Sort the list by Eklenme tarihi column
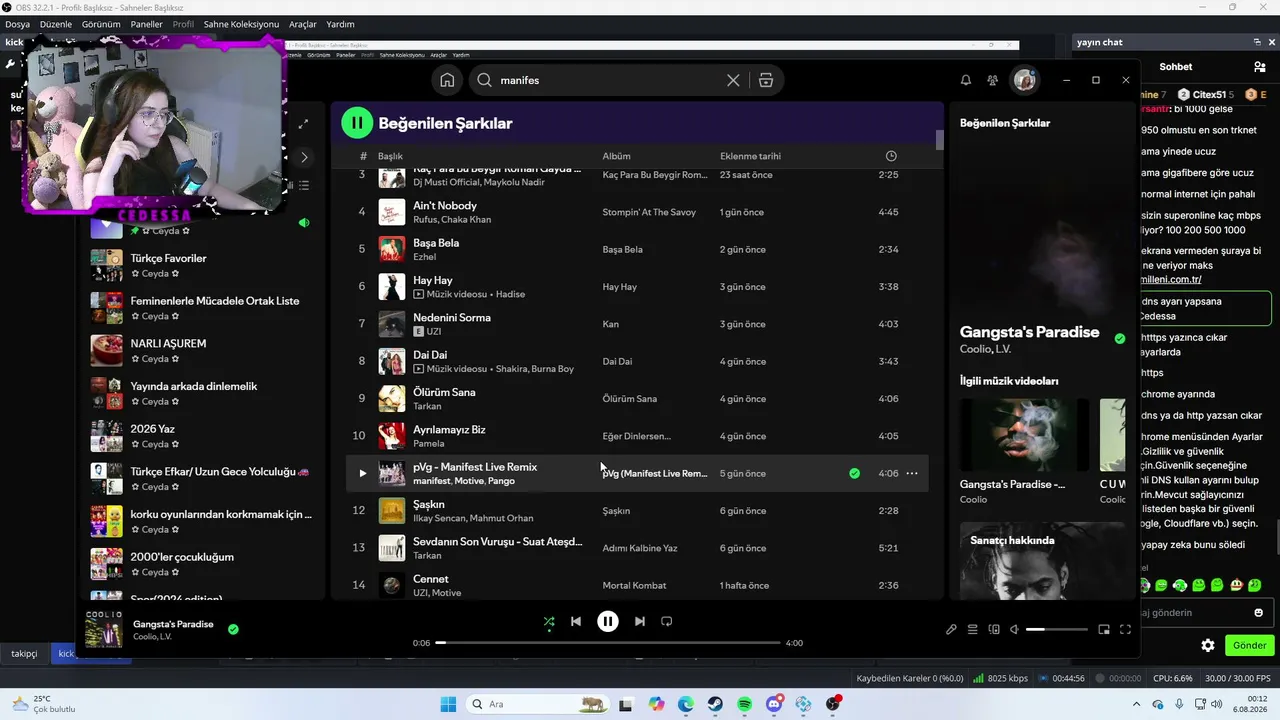The width and height of the screenshot is (1280, 720). click(x=750, y=156)
